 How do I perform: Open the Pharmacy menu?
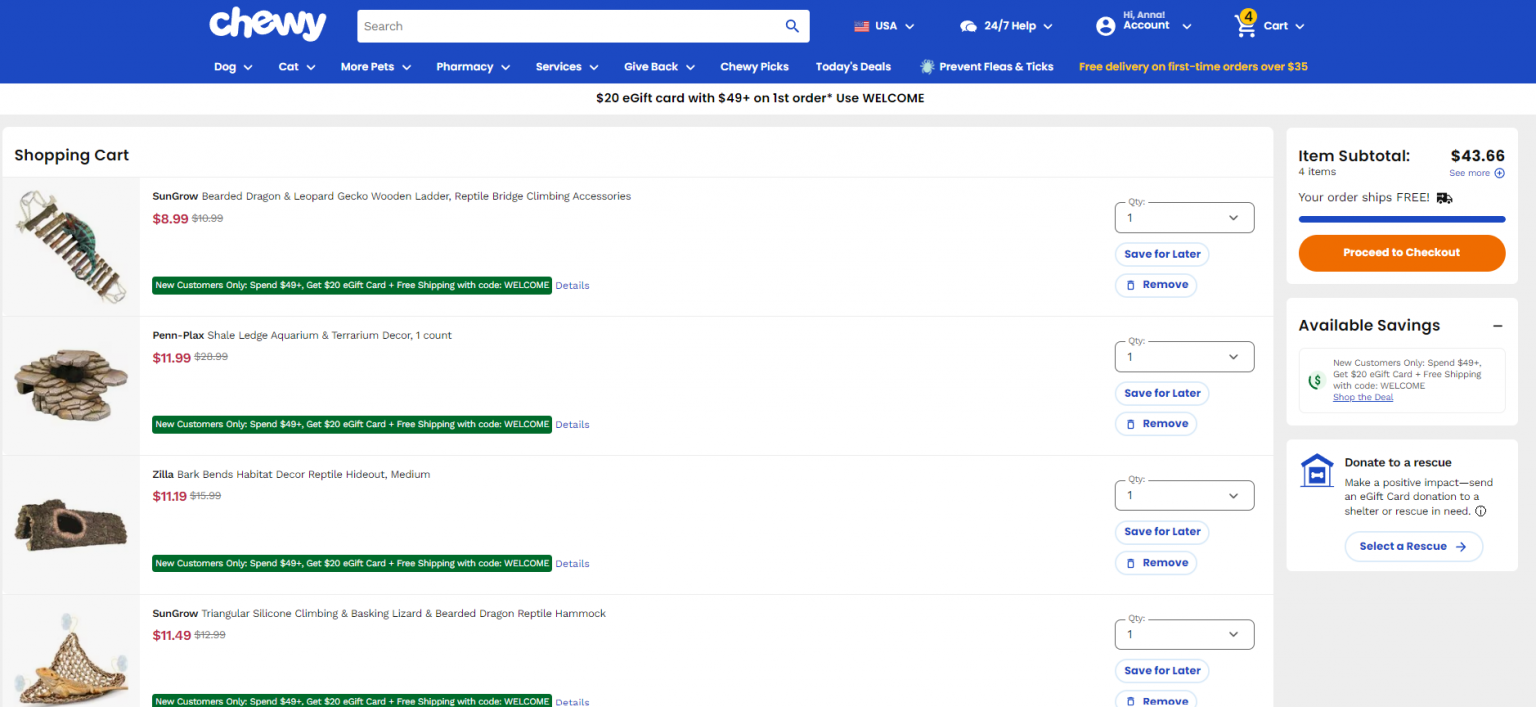[473, 67]
